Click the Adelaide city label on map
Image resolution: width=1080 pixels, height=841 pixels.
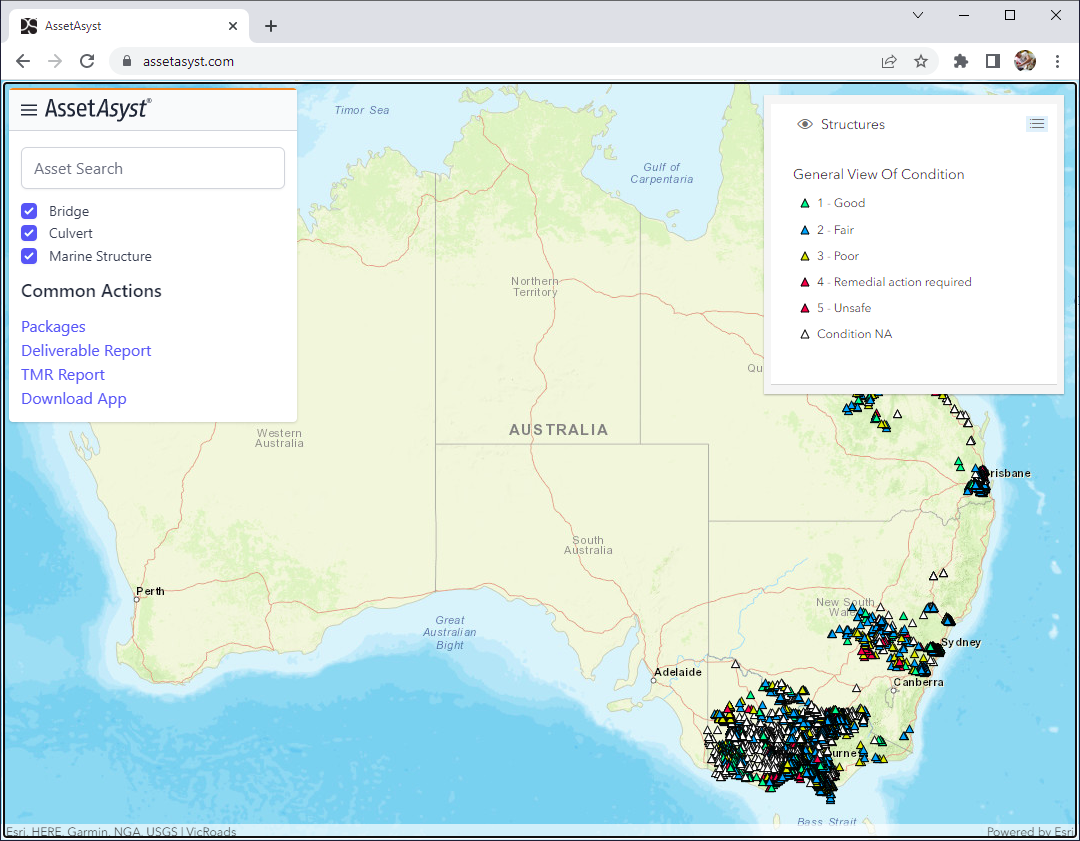click(678, 672)
